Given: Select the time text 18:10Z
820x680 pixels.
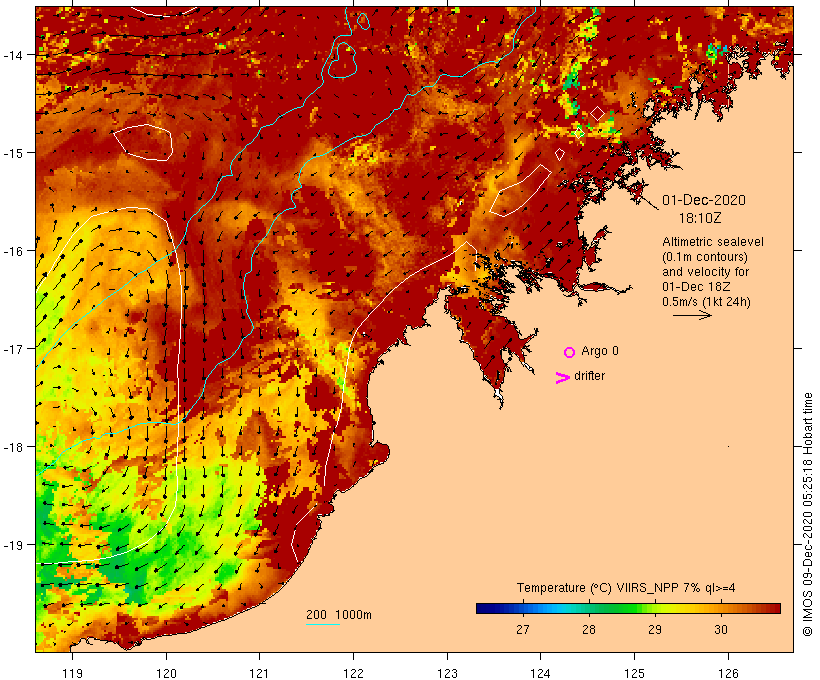Looking at the screenshot, I should pos(700,218).
